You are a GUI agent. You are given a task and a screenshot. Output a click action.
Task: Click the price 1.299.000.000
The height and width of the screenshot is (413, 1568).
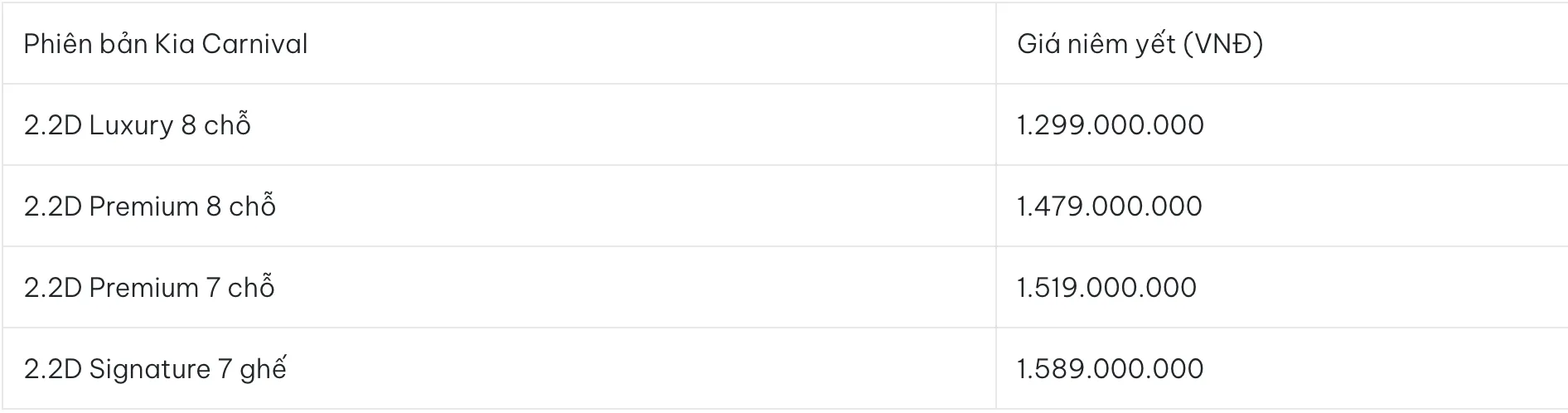[x=1111, y=125]
